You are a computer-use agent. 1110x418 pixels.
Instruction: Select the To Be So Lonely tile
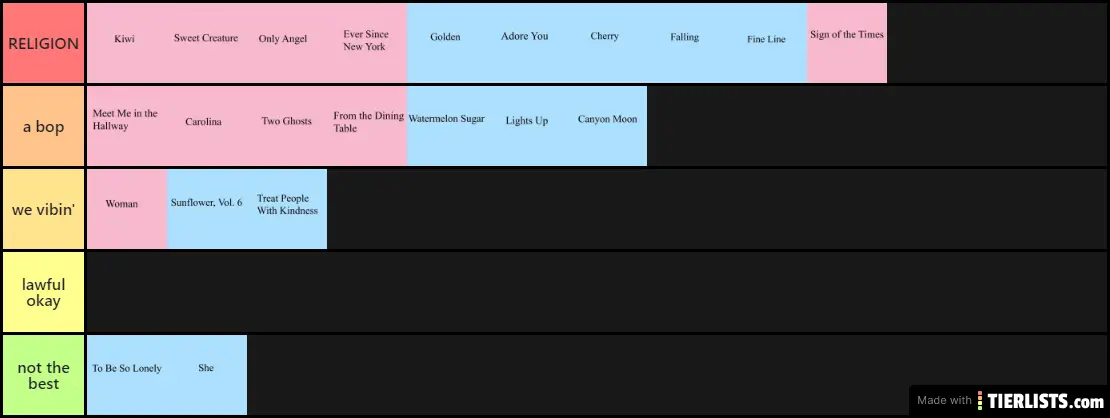[127, 374]
